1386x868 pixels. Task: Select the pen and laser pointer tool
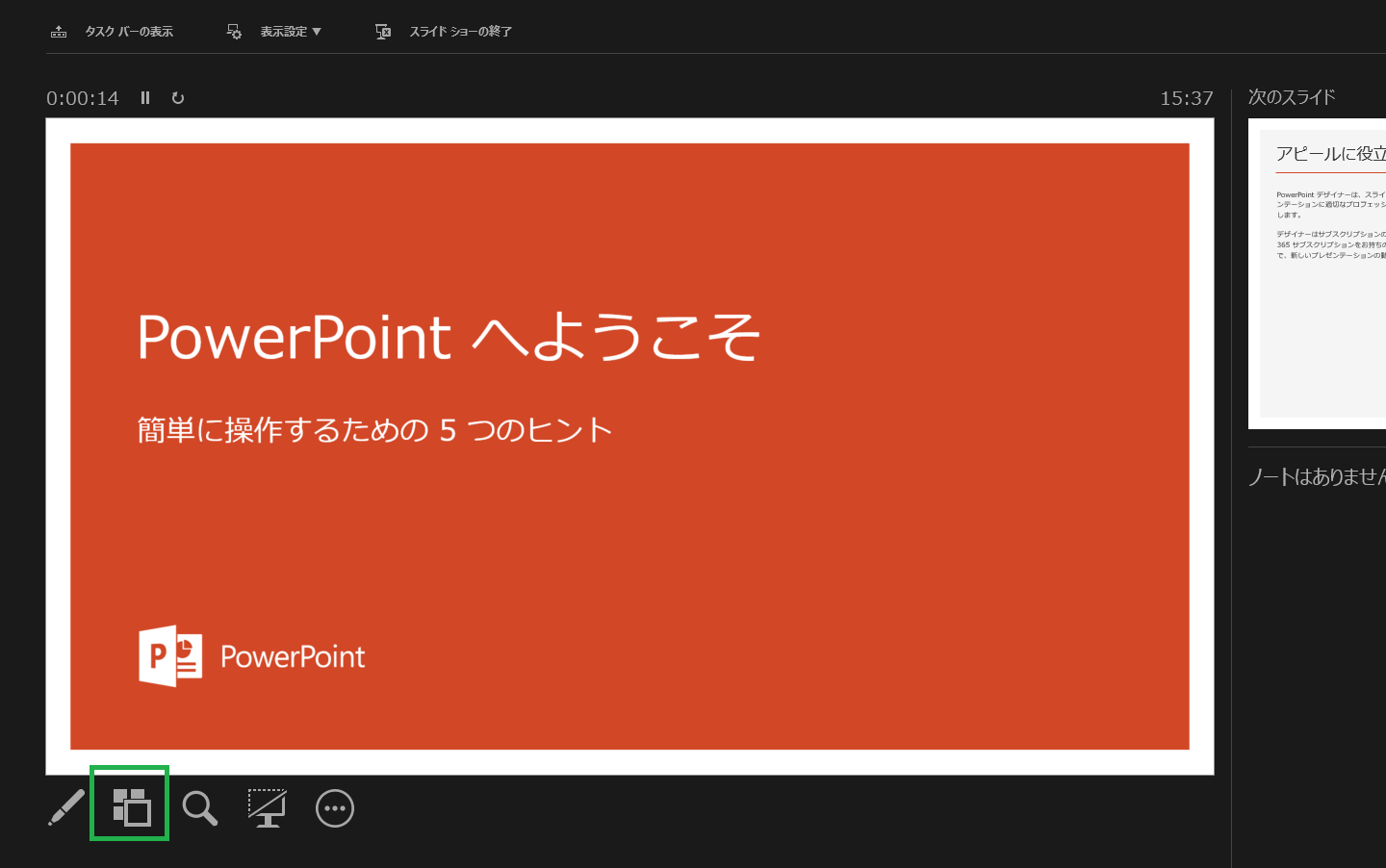point(66,807)
